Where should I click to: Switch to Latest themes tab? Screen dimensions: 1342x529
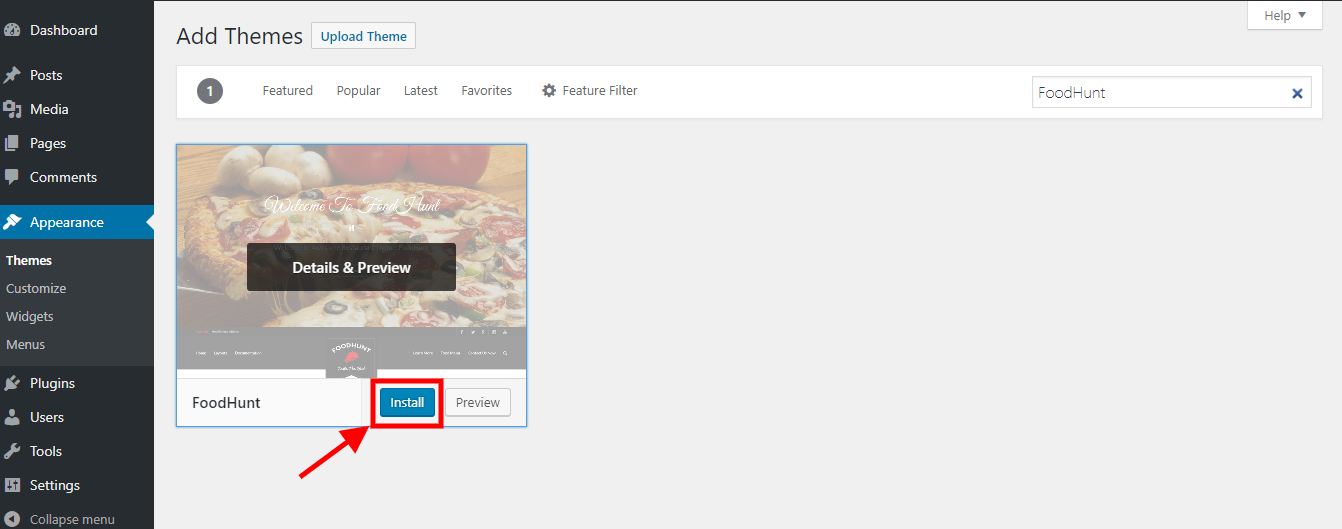pyautogui.click(x=421, y=90)
